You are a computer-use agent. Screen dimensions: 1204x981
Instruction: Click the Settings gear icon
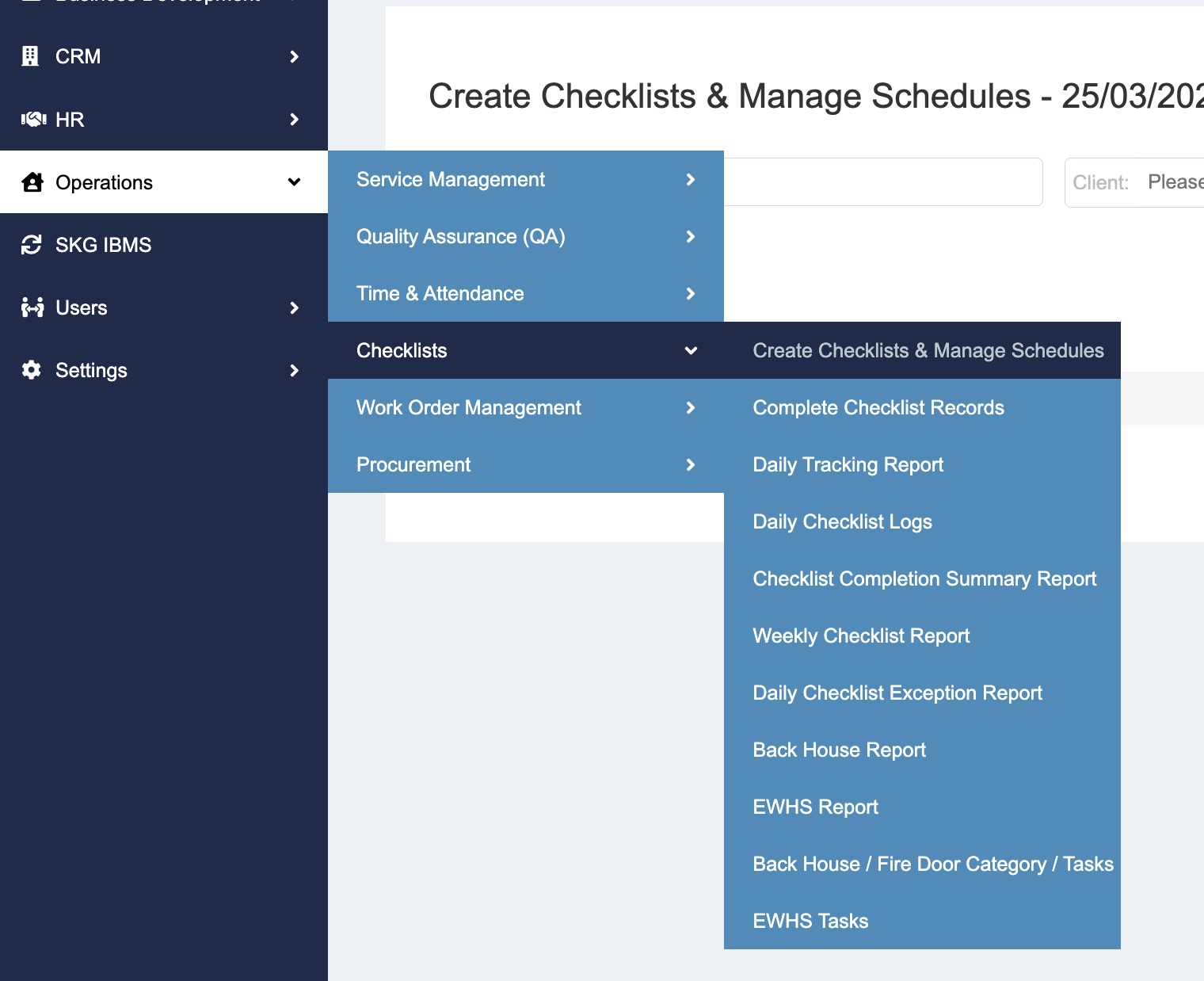[31, 370]
